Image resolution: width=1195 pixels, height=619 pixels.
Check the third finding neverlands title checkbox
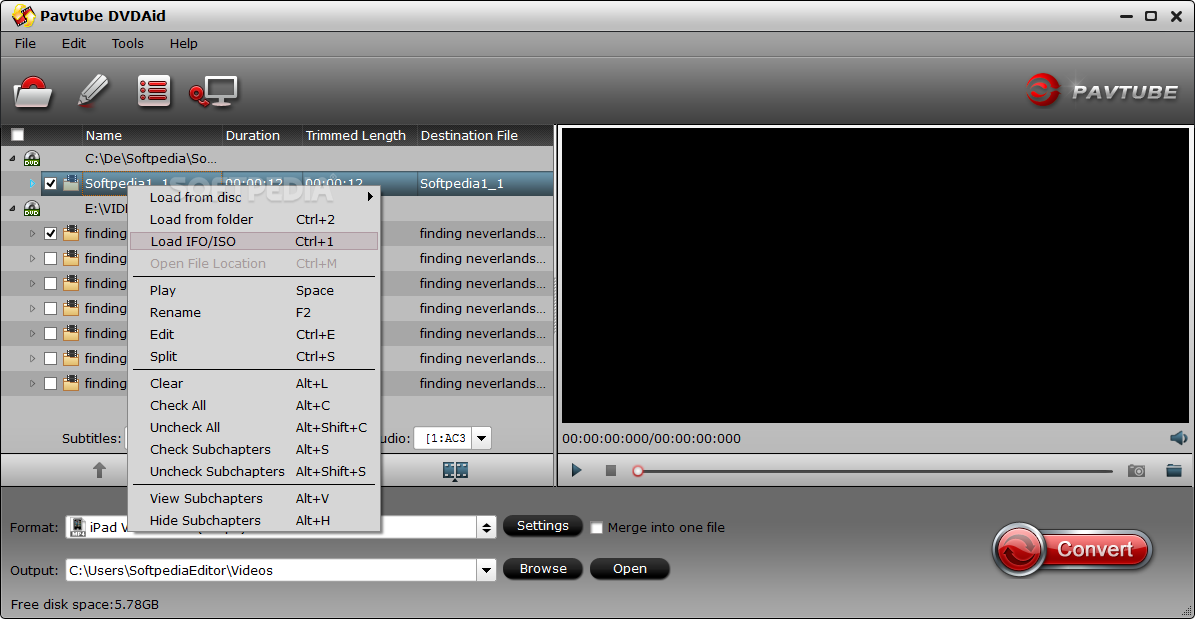coord(50,284)
